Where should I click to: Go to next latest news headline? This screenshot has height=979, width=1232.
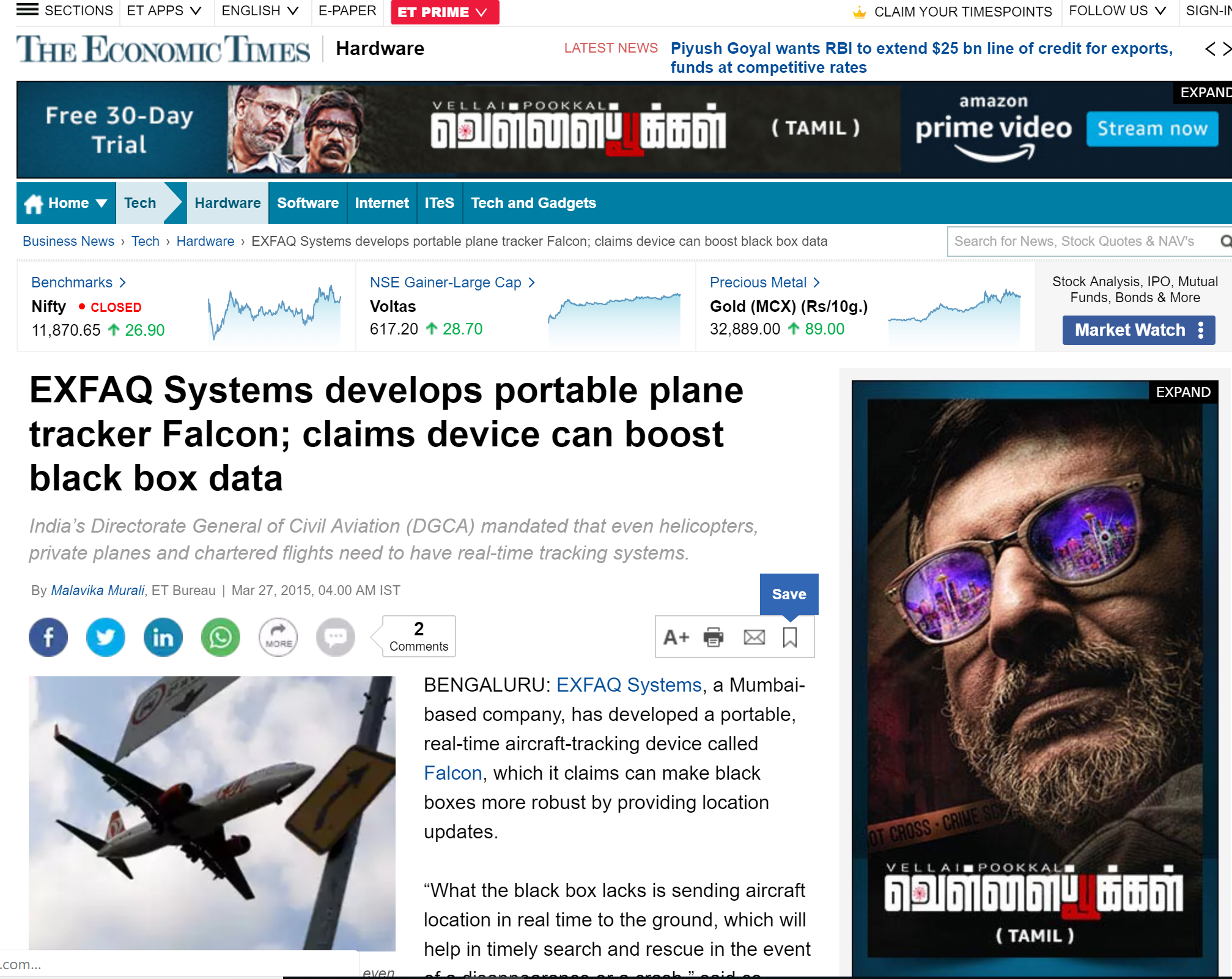pyautogui.click(x=1226, y=49)
